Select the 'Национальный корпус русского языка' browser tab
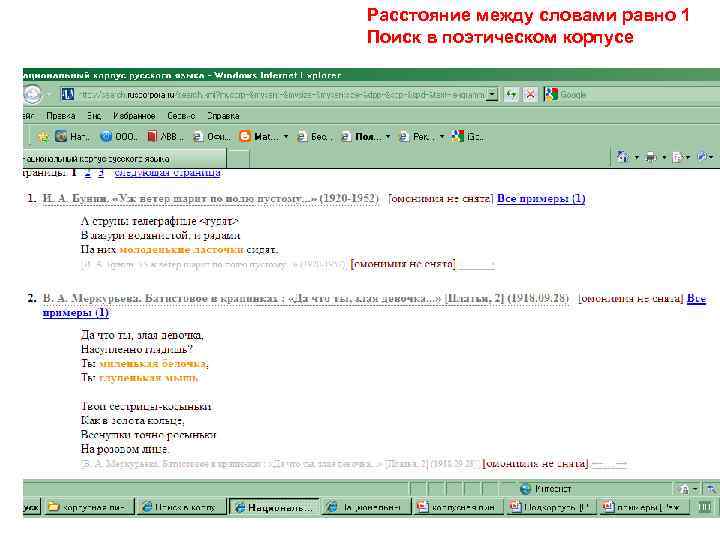This screenshot has height=540, width=720. pyautogui.click(x=124, y=159)
